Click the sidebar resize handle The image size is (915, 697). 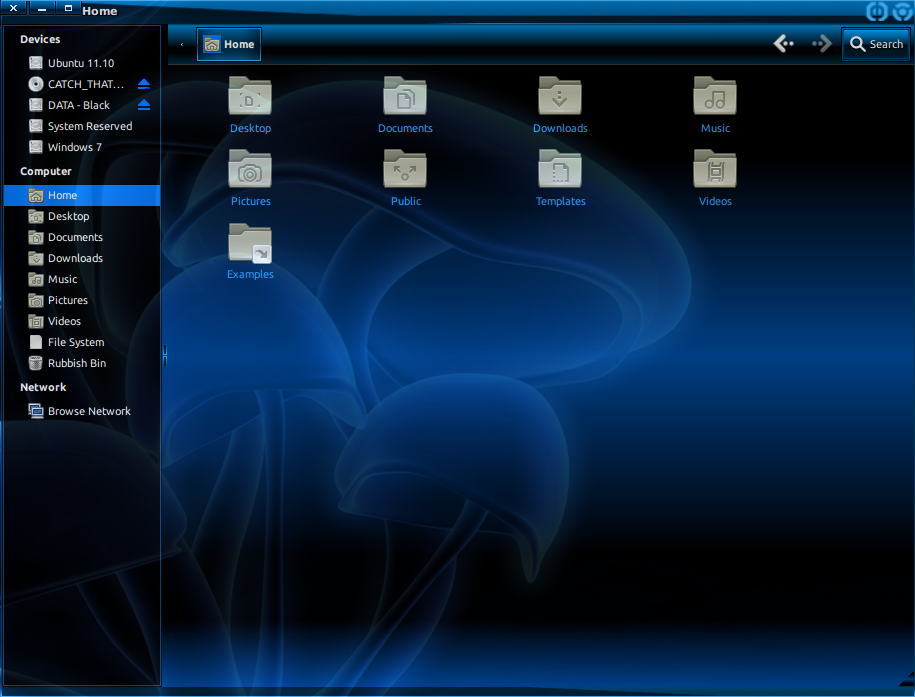(165, 355)
